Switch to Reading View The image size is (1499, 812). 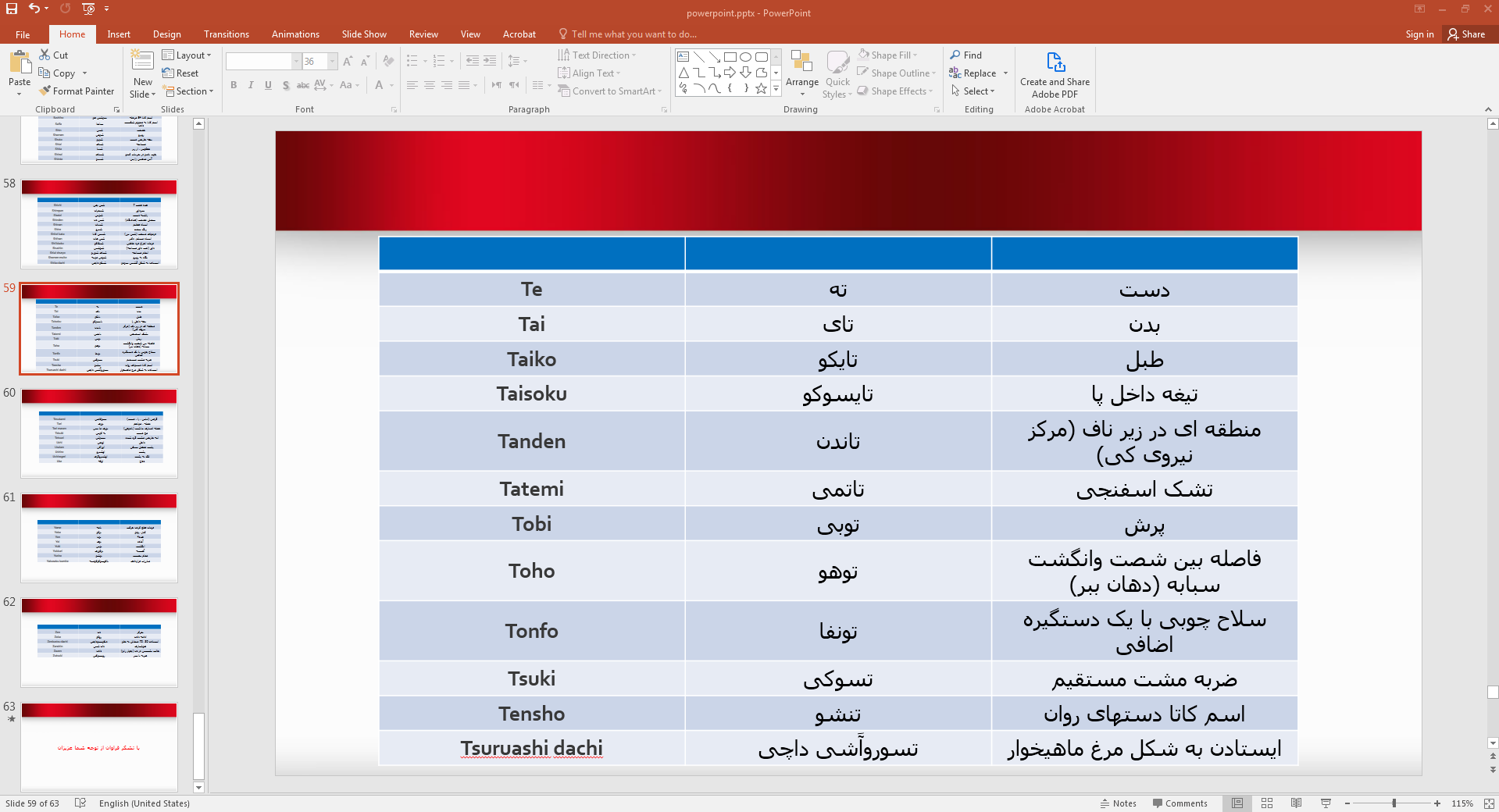coord(1297,803)
